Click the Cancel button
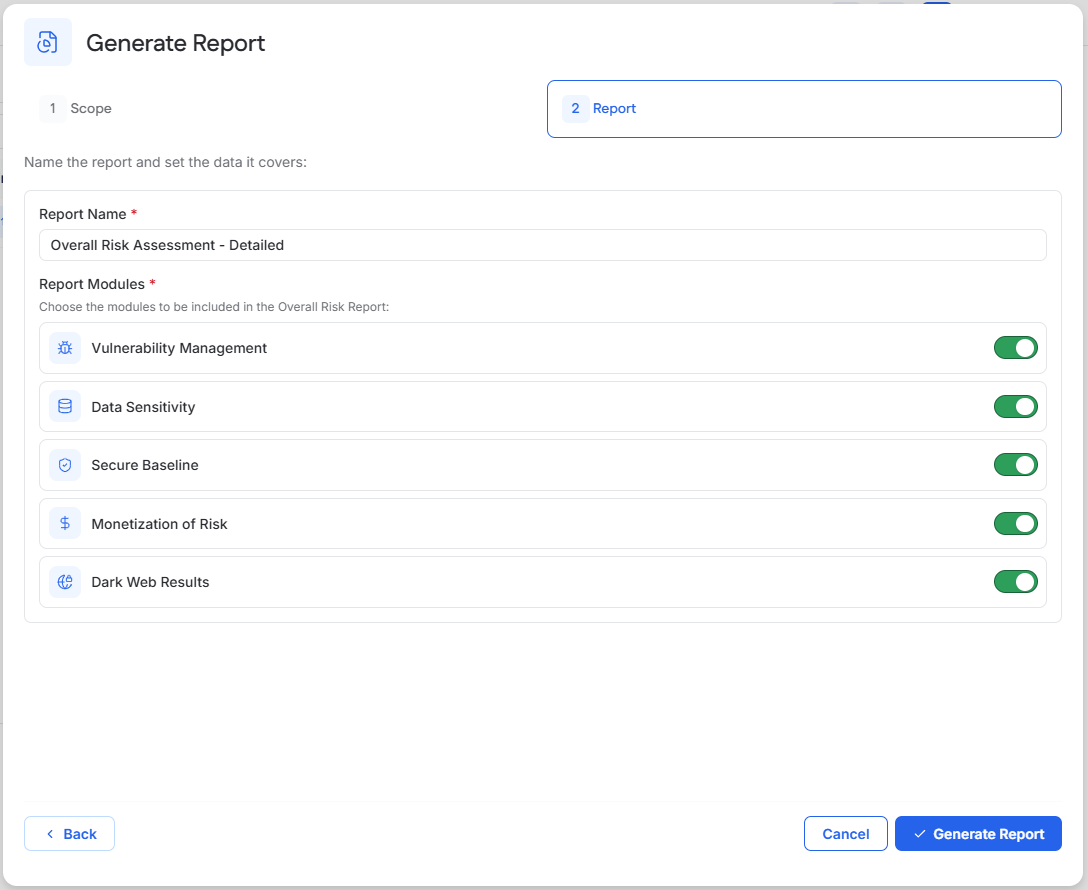The height and width of the screenshot is (890, 1088). [845, 833]
